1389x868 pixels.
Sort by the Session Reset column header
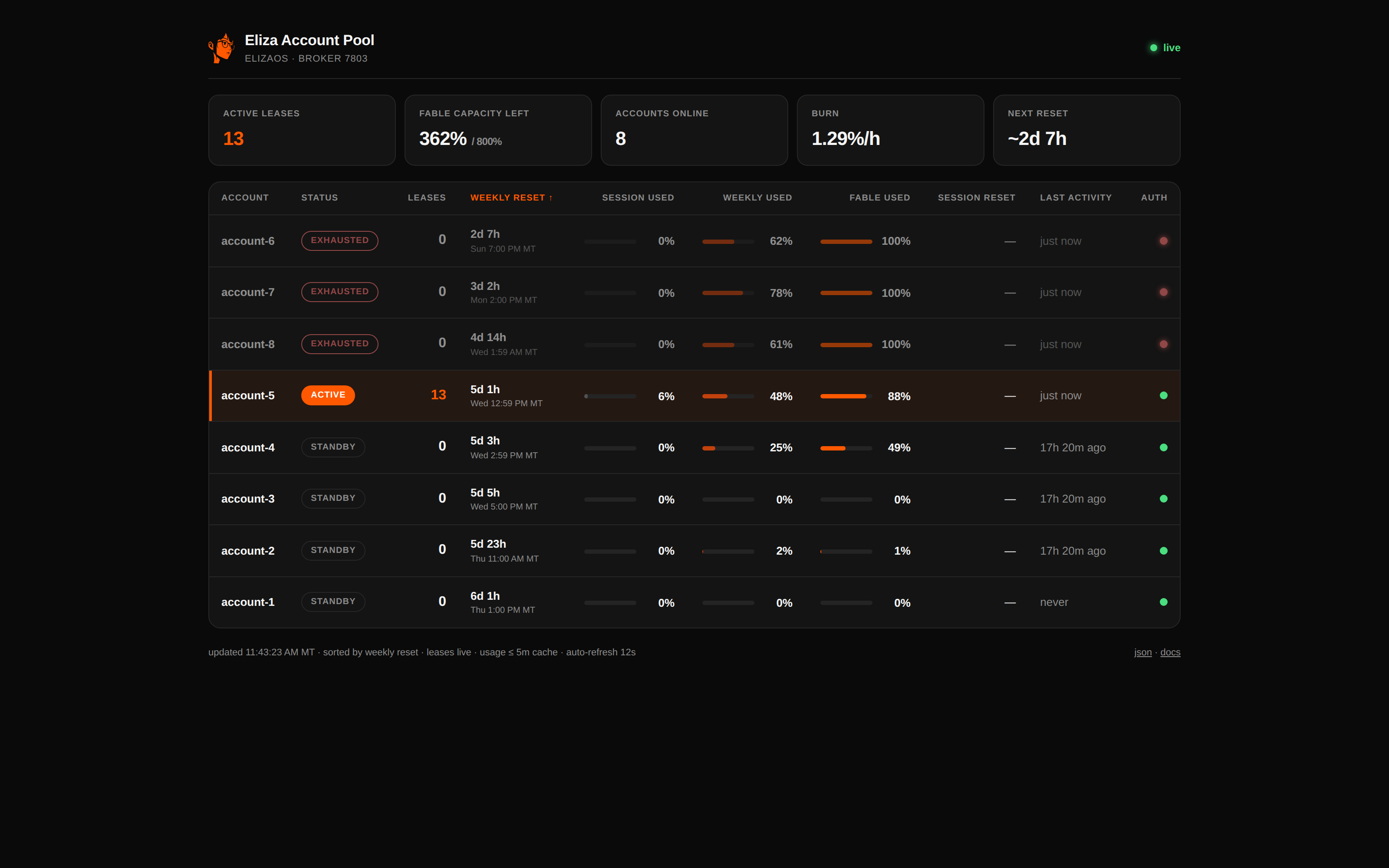coord(976,197)
